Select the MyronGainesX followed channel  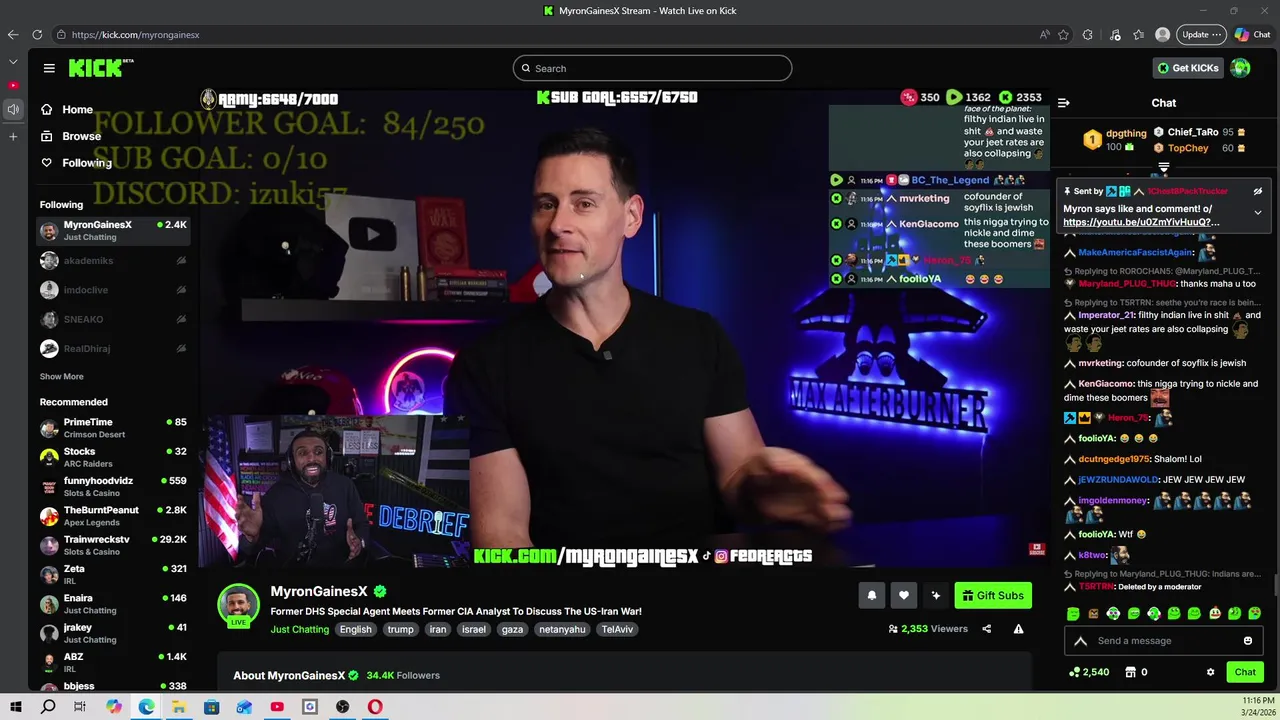pos(112,231)
